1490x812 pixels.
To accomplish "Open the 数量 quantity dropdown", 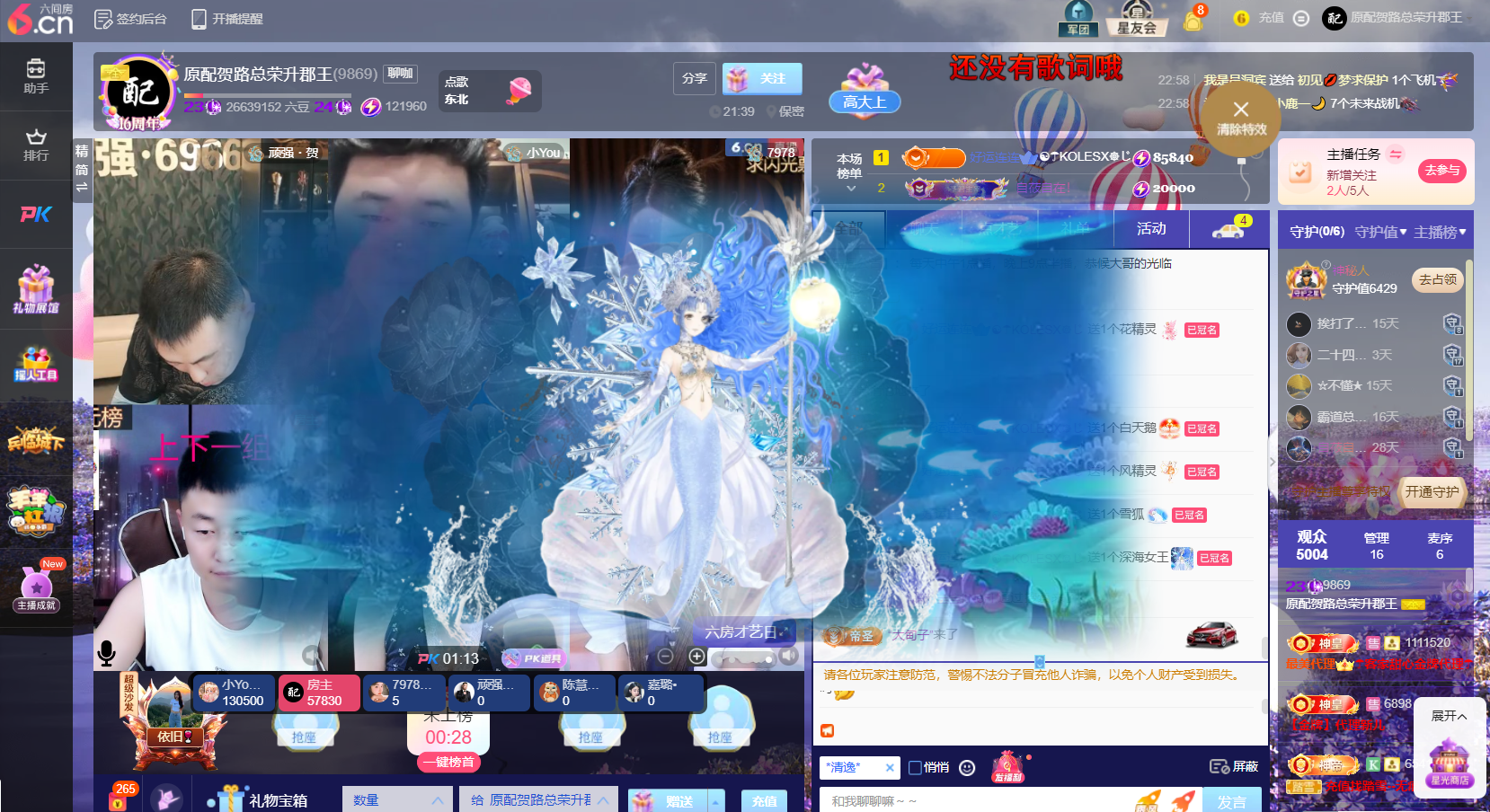I will (x=396, y=799).
